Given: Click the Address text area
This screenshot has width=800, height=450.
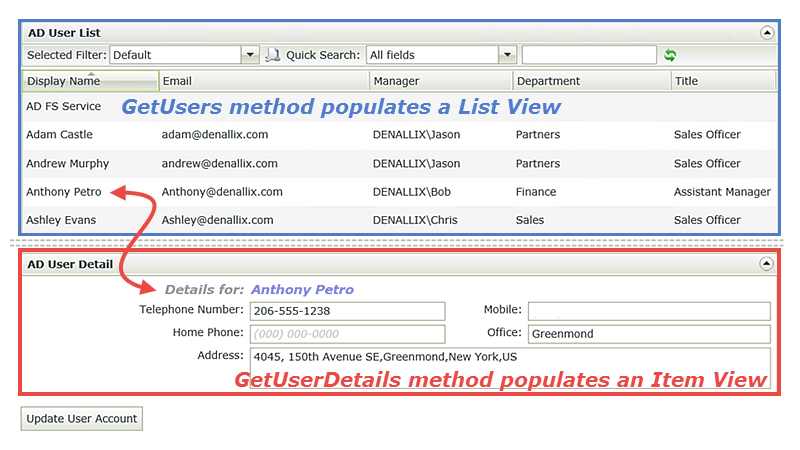Looking at the screenshot, I should click(x=510, y=368).
